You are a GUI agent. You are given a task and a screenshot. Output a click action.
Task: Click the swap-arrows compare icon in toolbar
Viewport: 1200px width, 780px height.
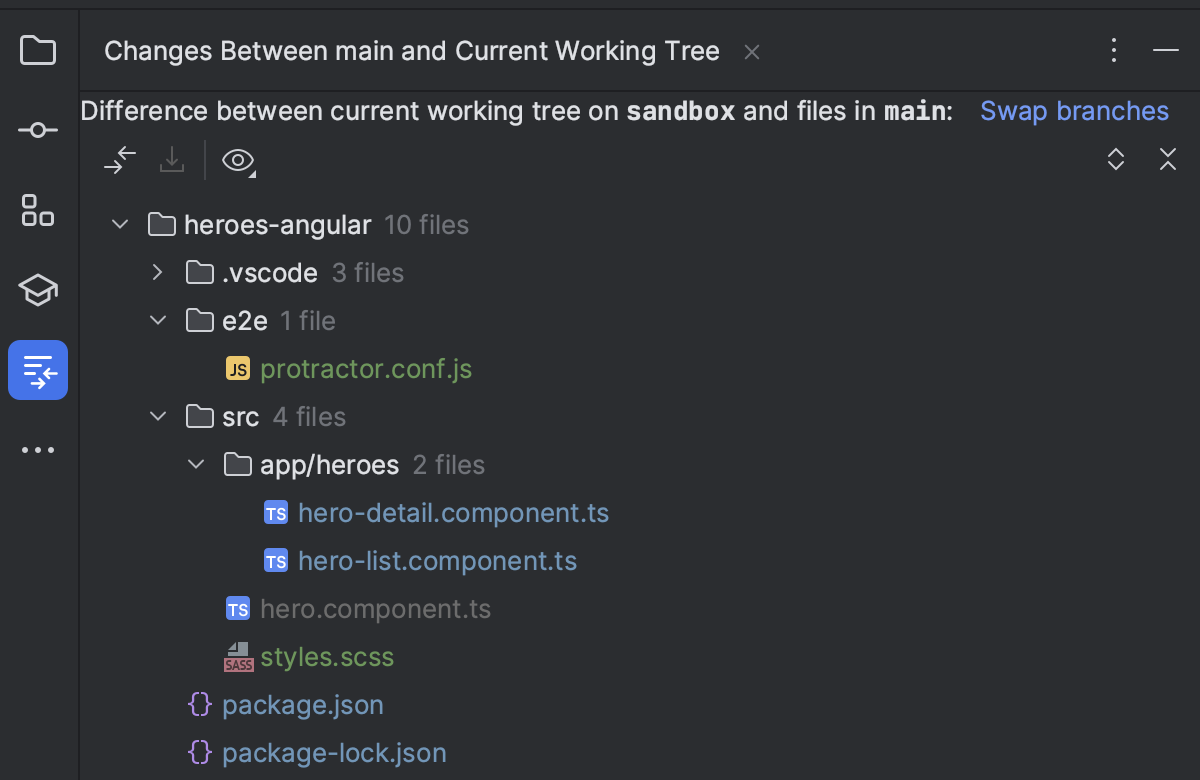tap(119, 159)
